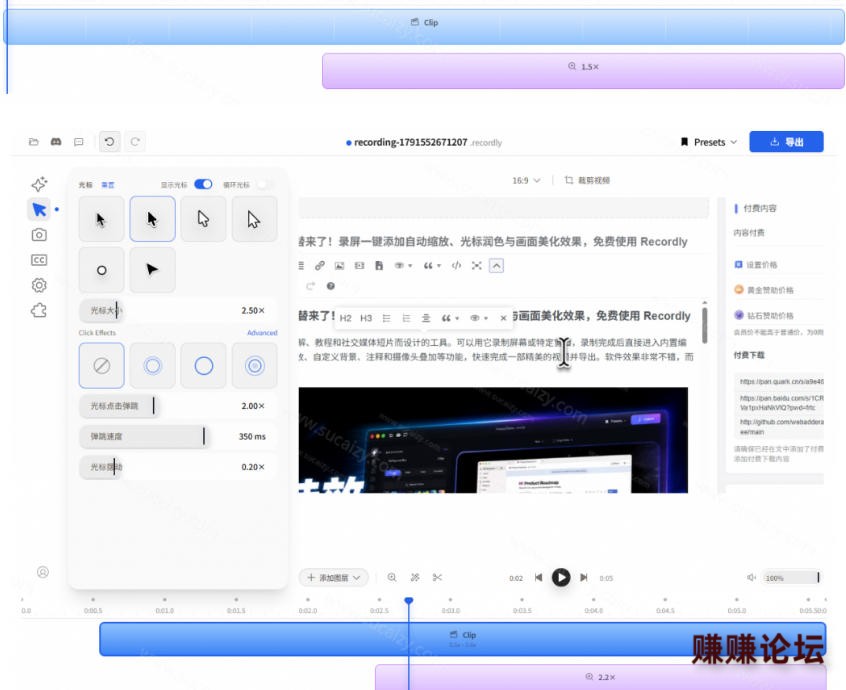Open Advanced click effects settings
The height and width of the screenshot is (690, 846).
[x=262, y=332]
